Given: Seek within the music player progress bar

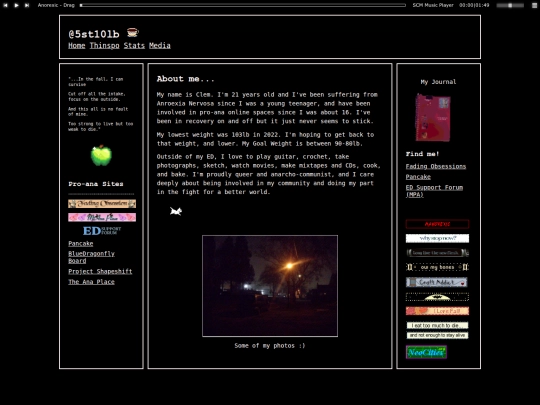Looking at the screenshot, I should (x=243, y=5).
